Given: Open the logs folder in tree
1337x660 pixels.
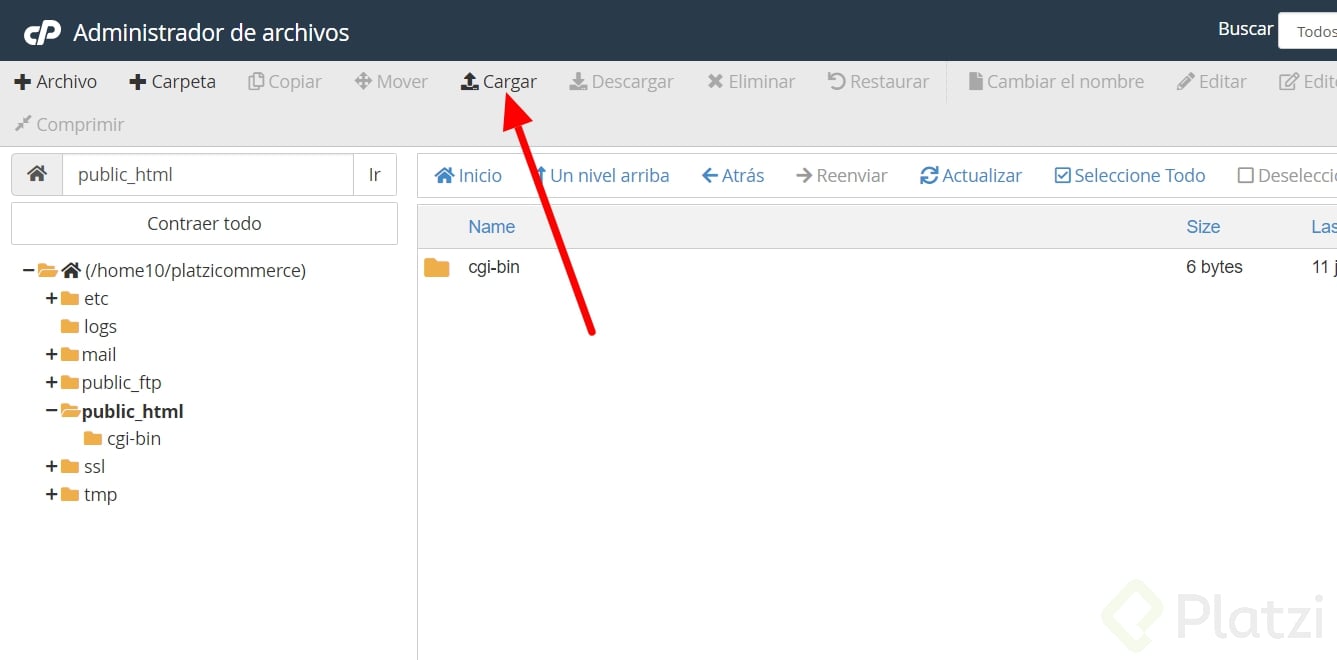Looking at the screenshot, I should [100, 327].
